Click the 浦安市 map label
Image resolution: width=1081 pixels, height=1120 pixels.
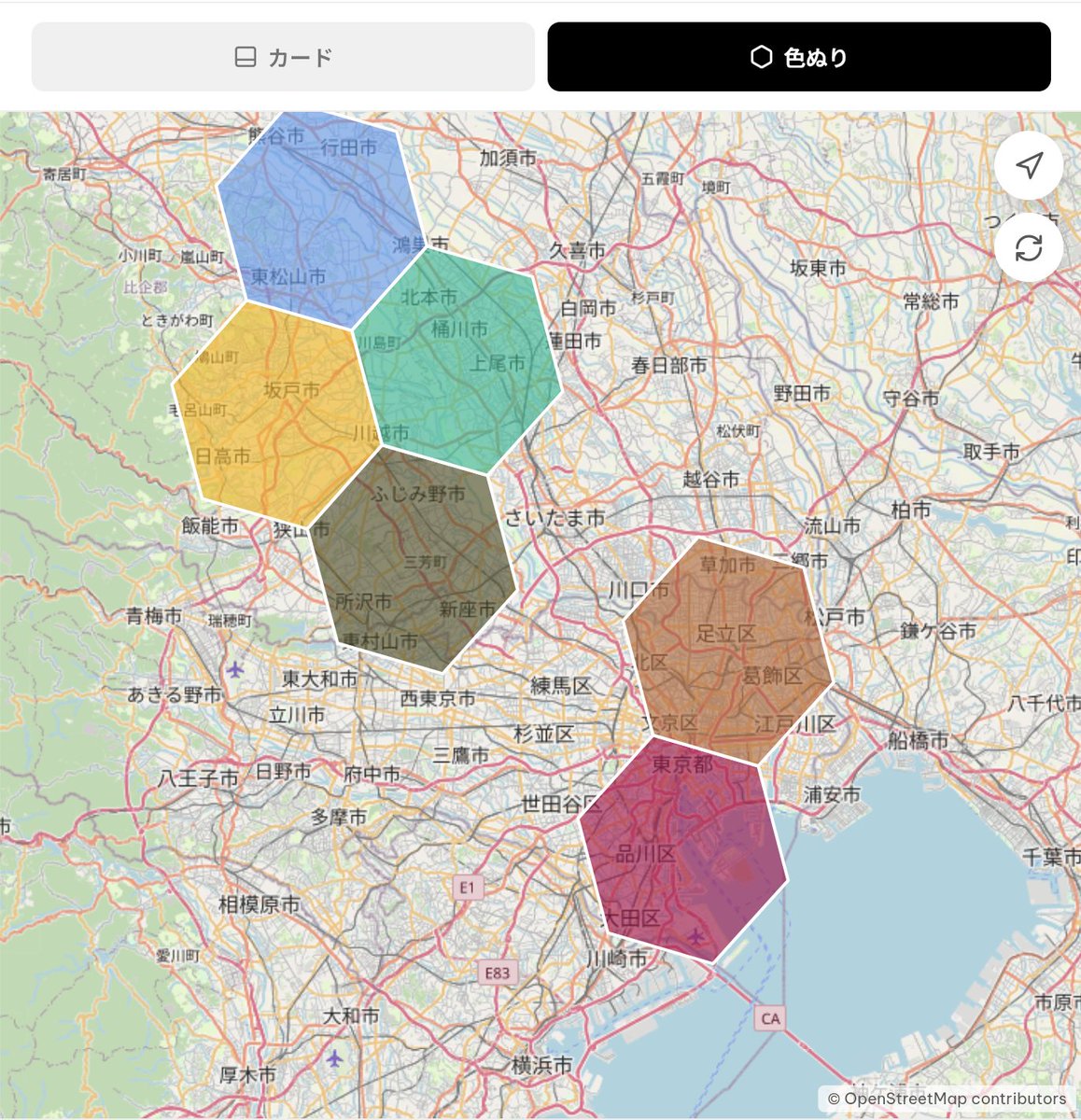coord(832,795)
